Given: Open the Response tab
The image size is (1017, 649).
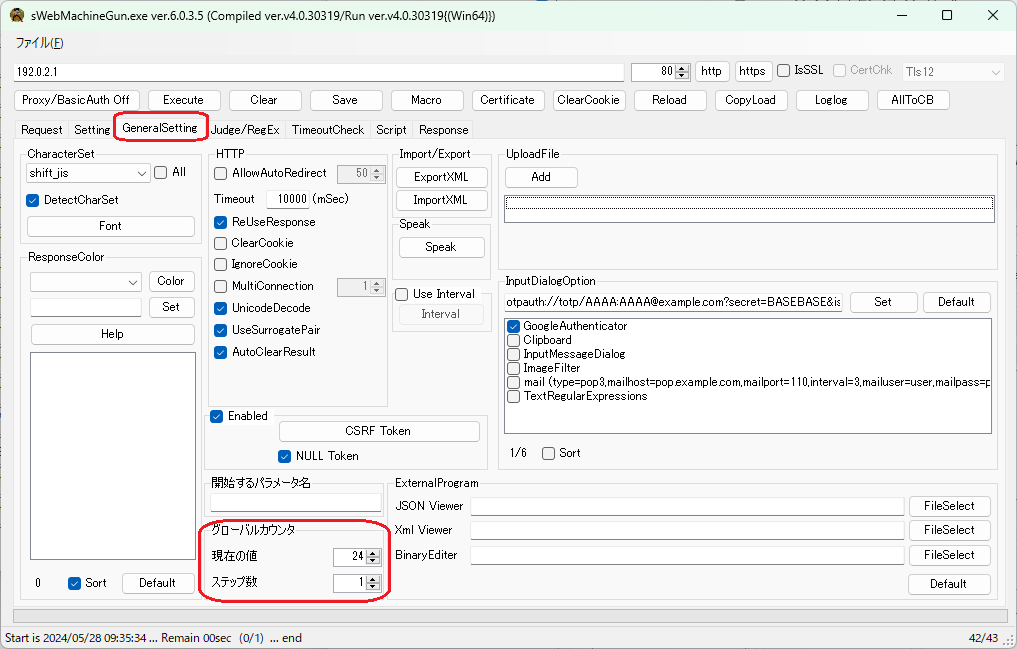Looking at the screenshot, I should [444, 130].
